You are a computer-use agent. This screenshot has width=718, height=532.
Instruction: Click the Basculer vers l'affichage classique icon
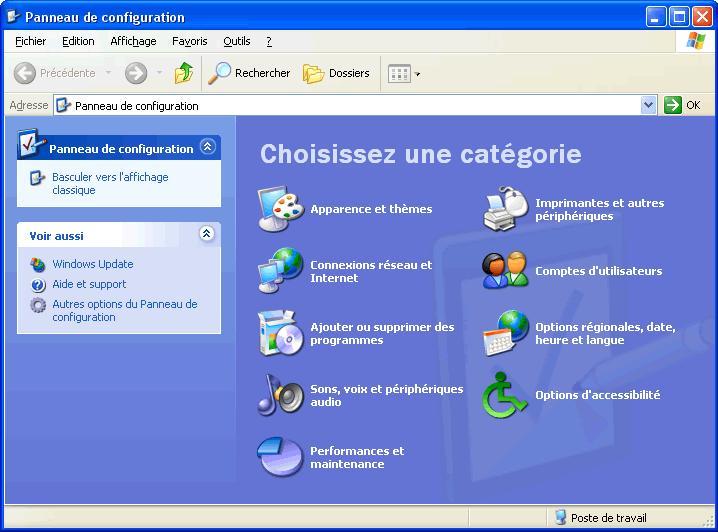37,178
